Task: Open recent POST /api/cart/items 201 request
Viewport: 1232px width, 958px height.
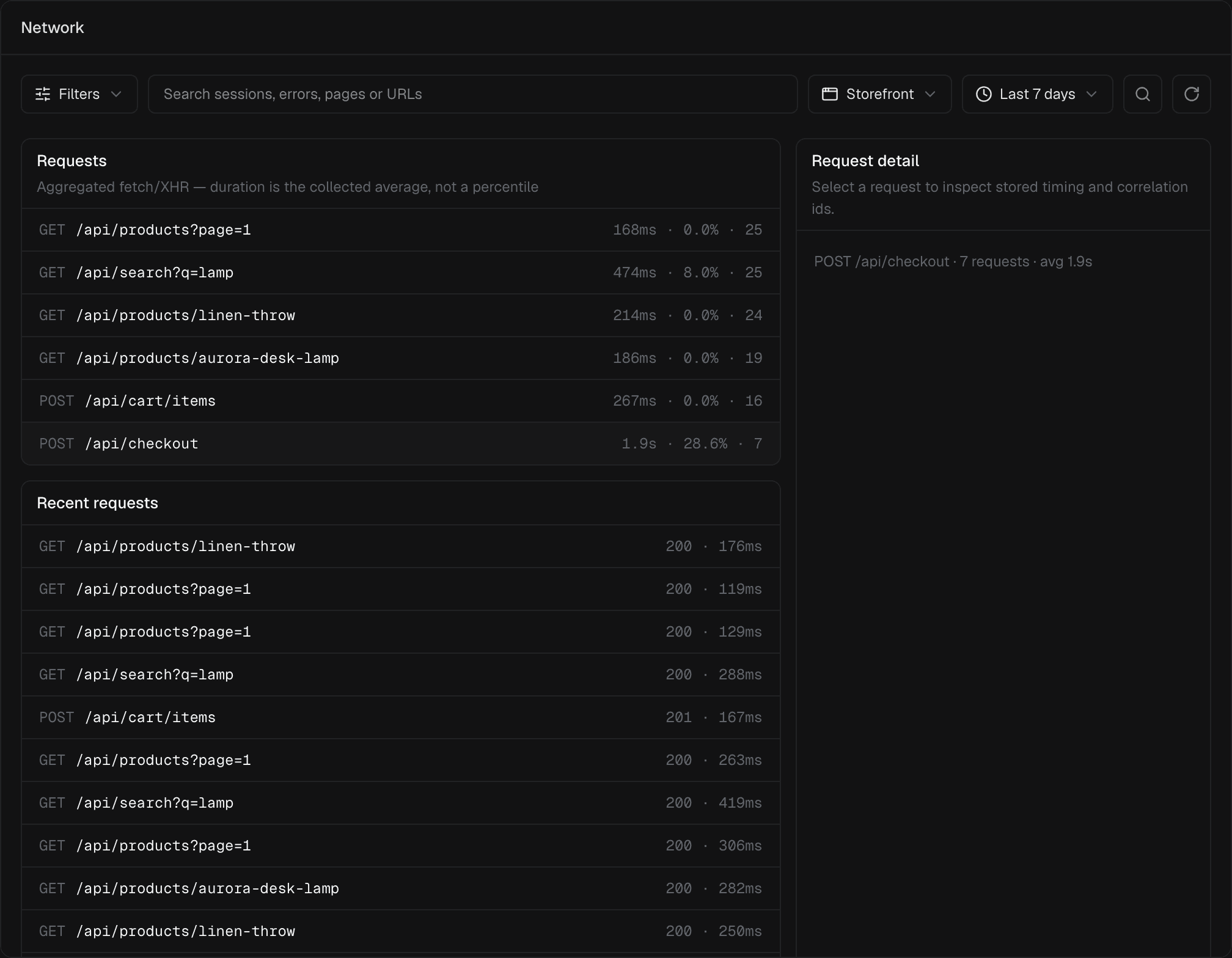Action: (401, 717)
